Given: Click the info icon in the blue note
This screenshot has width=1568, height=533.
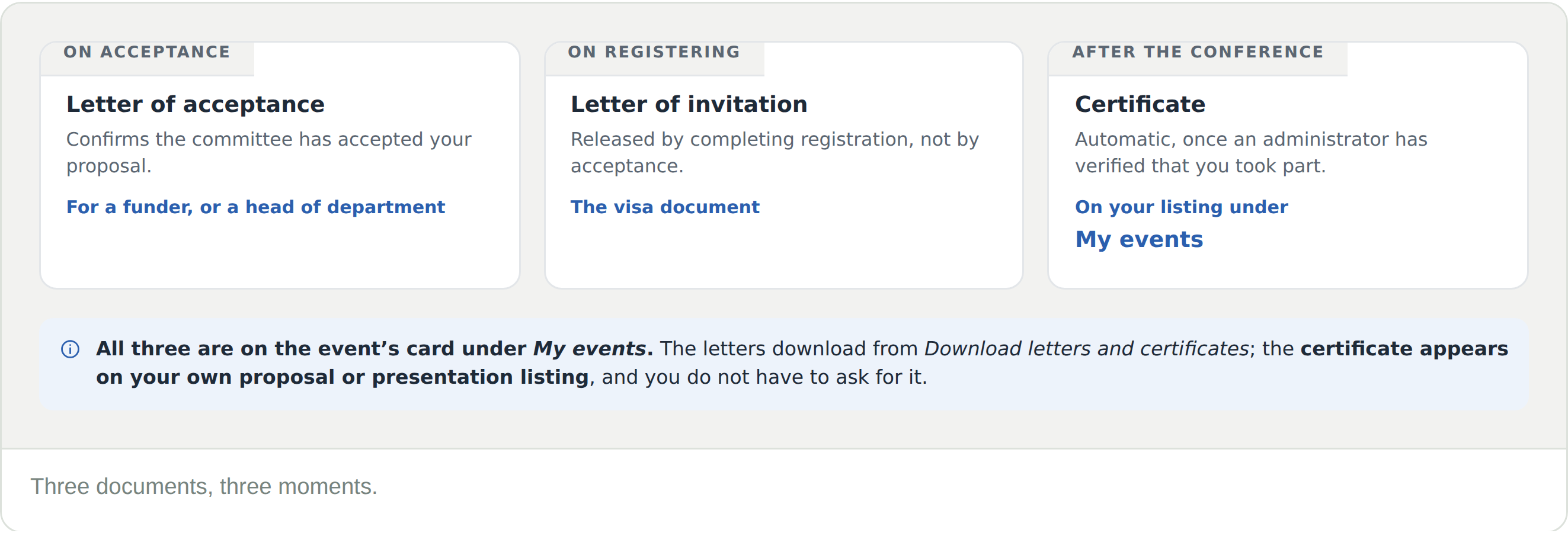Looking at the screenshot, I should (x=70, y=349).
